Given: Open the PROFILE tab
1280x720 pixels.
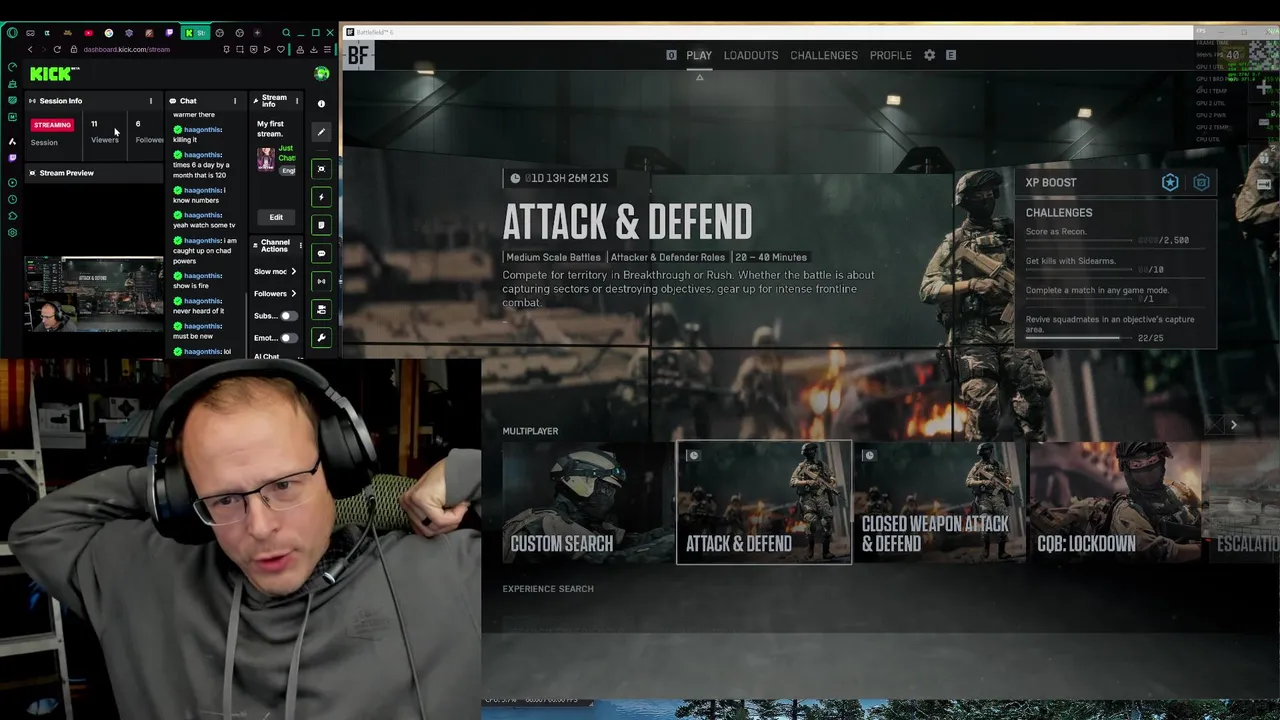Looking at the screenshot, I should click(891, 55).
